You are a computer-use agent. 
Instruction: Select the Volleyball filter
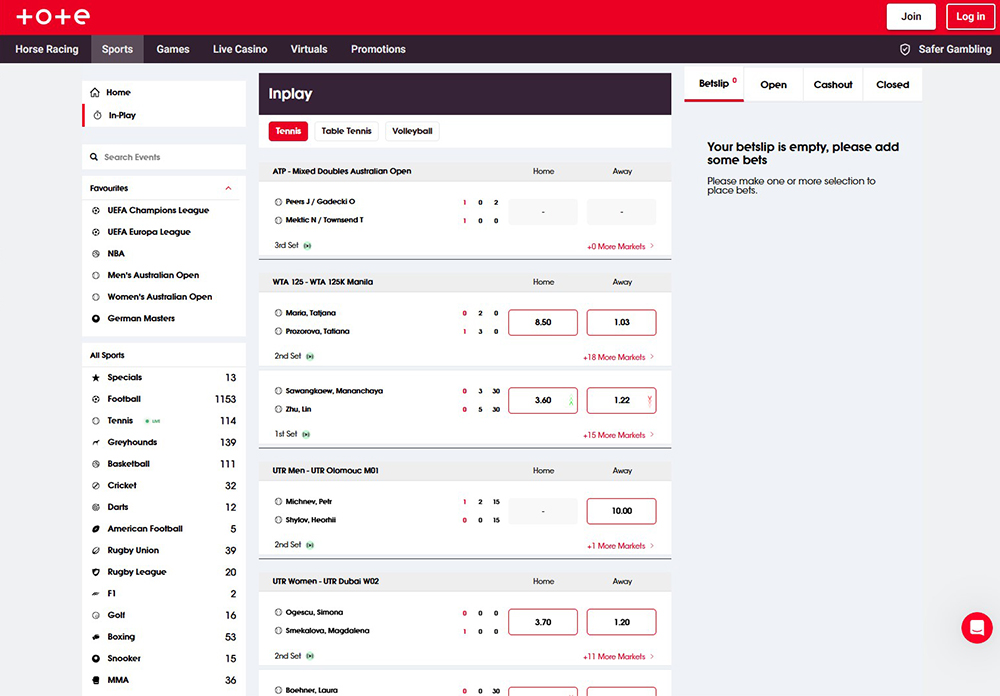[x=412, y=131]
